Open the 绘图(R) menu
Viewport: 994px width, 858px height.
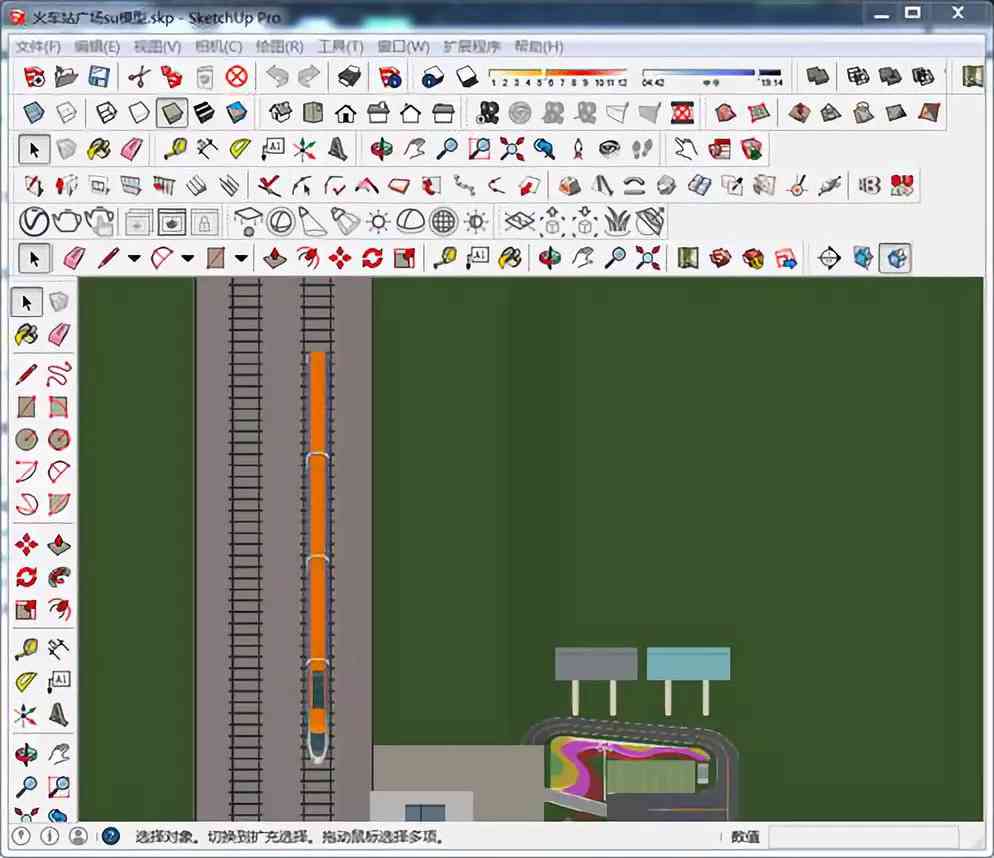point(280,47)
